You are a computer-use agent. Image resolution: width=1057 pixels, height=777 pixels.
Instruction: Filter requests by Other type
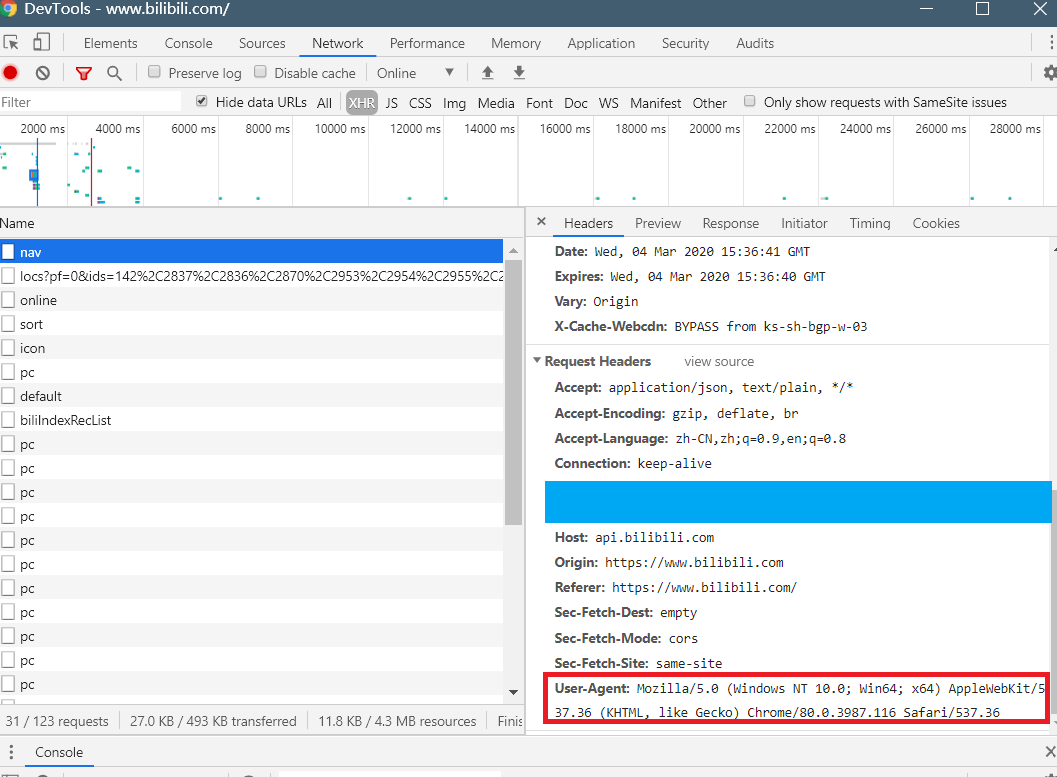click(709, 102)
